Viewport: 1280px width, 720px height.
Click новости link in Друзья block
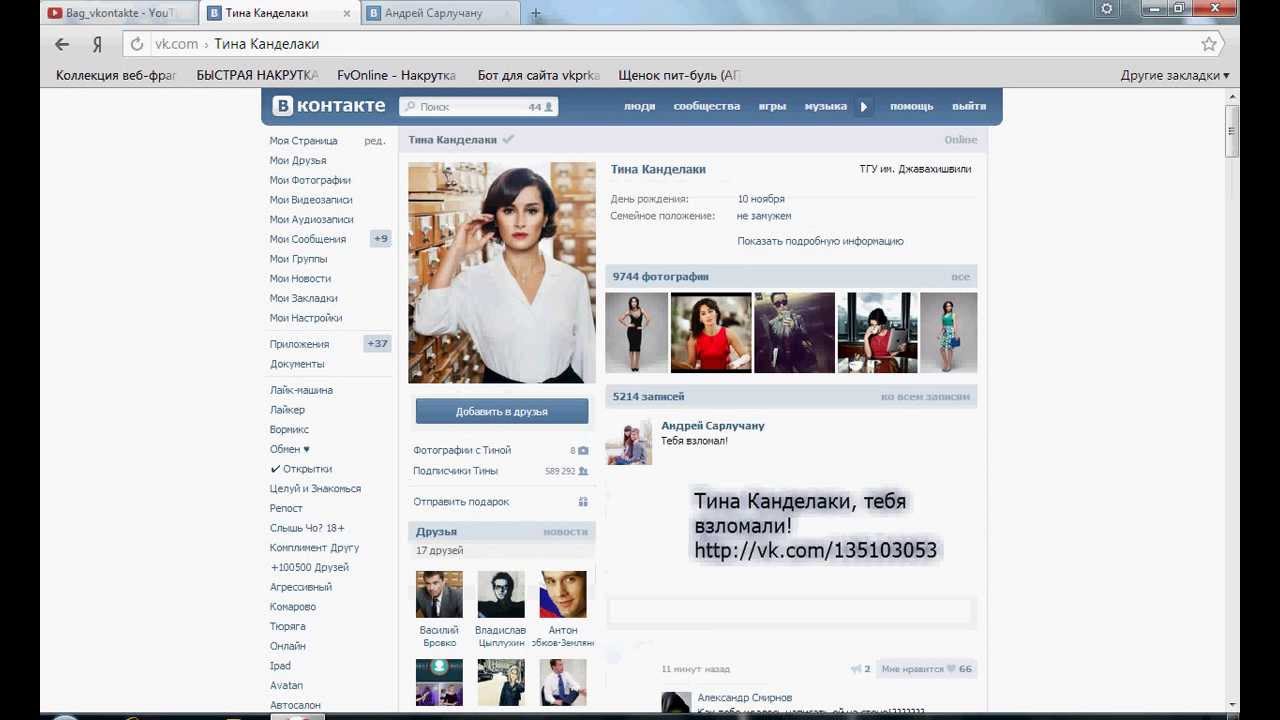pyautogui.click(x=565, y=532)
